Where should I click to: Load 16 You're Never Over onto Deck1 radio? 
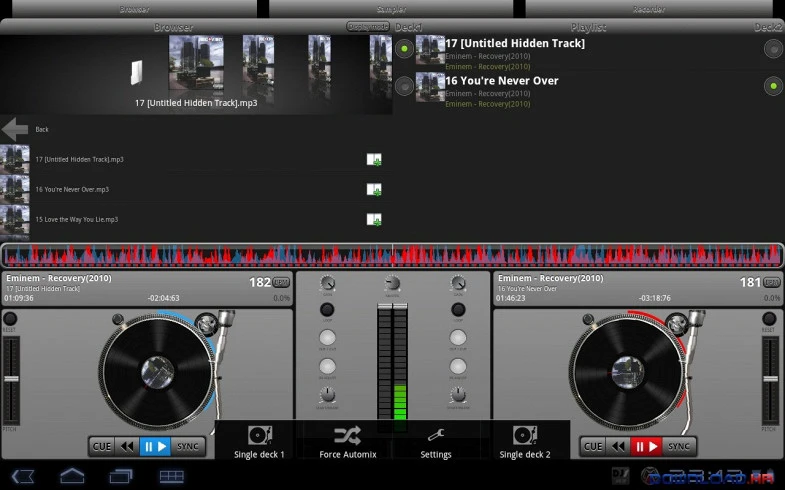coord(405,86)
